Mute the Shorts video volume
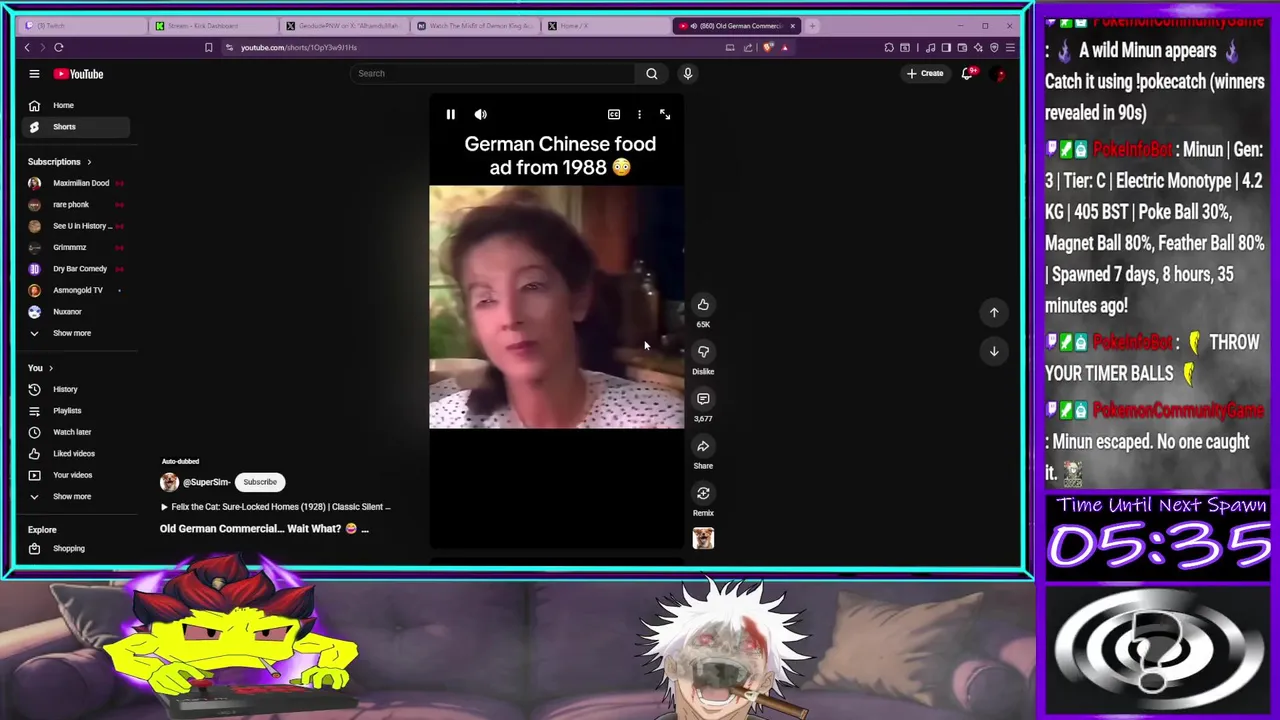This screenshot has height=720, width=1280. click(480, 114)
